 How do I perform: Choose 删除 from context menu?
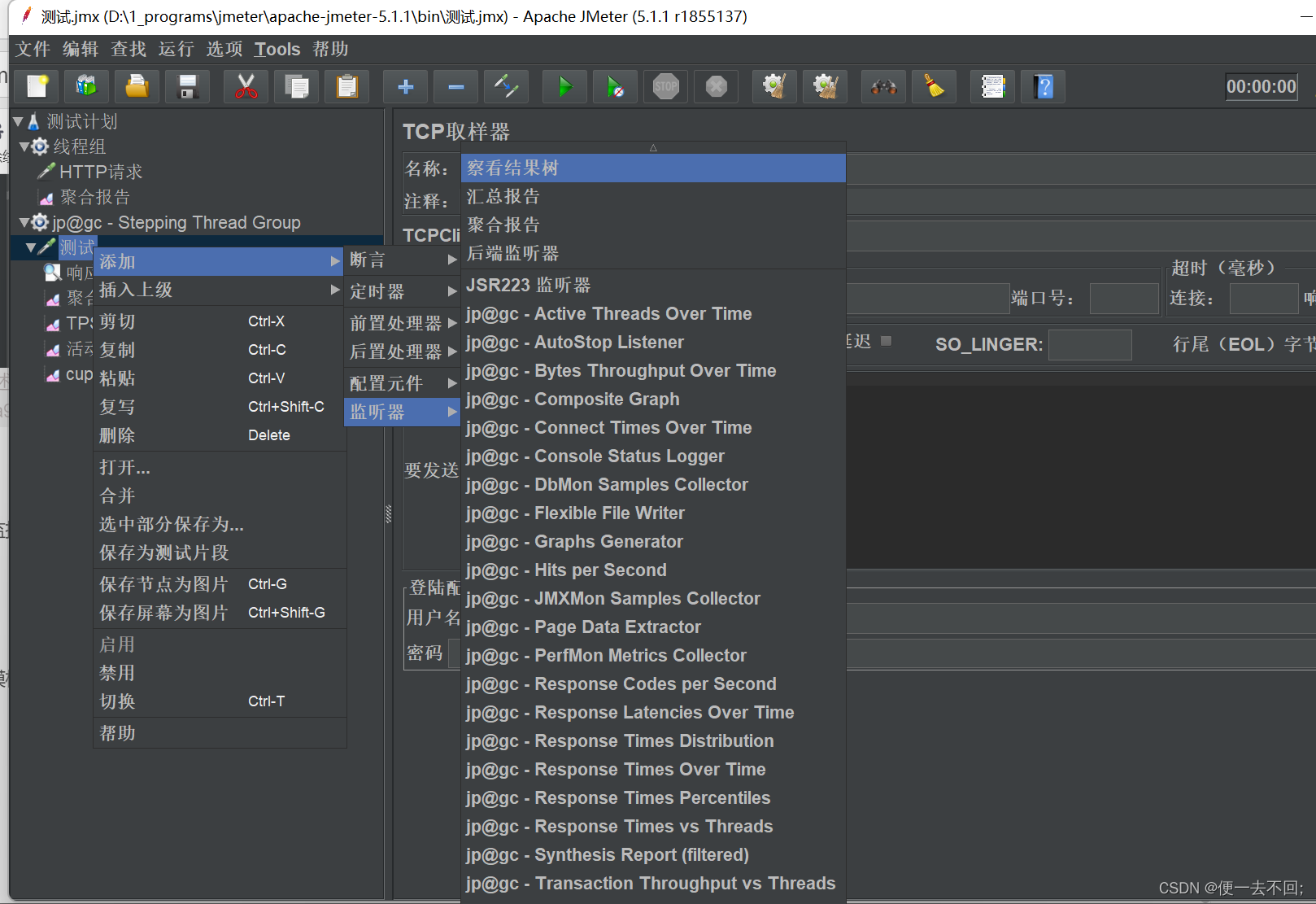point(219,435)
